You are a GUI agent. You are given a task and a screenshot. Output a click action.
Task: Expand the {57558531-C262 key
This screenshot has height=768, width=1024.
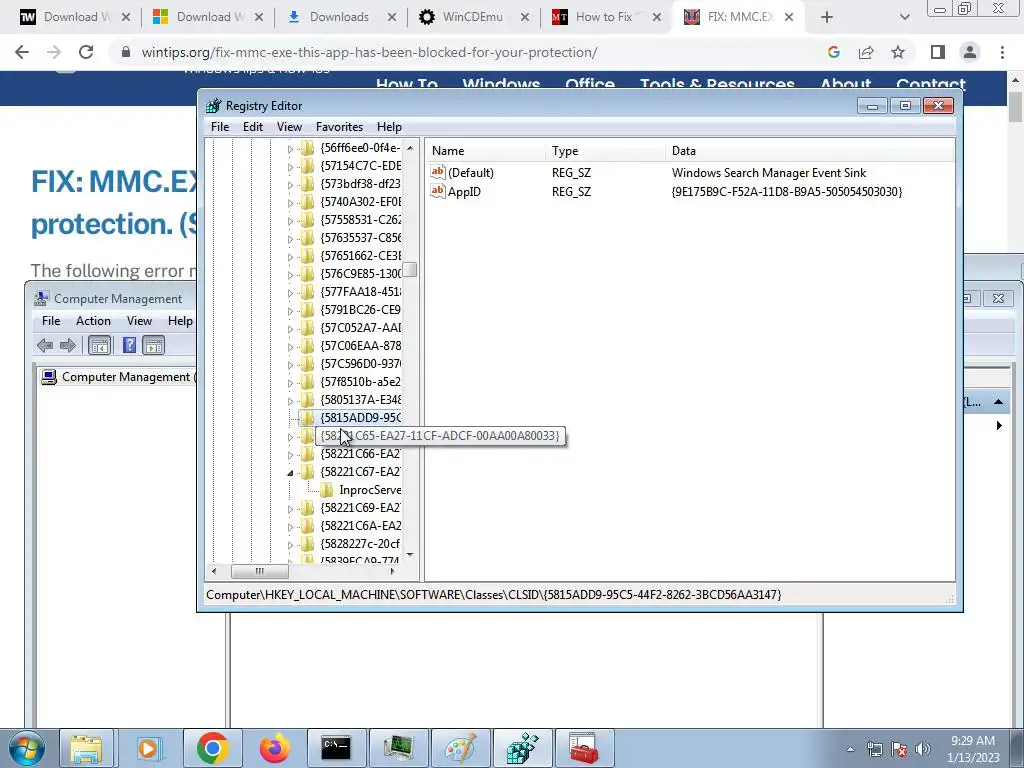pyautogui.click(x=290, y=221)
